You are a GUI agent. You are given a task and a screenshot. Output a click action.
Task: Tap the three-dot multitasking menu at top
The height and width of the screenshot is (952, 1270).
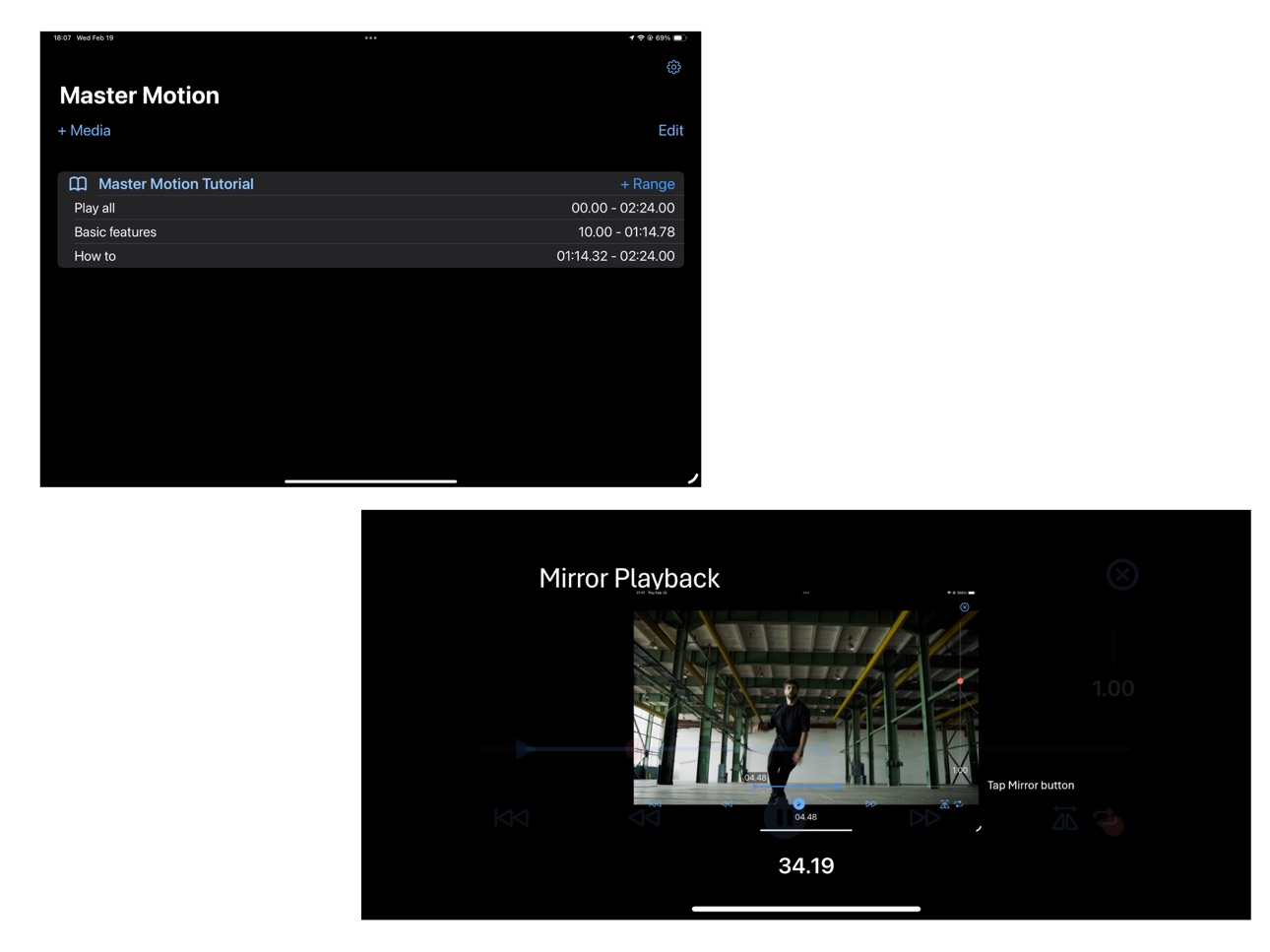[370, 37]
